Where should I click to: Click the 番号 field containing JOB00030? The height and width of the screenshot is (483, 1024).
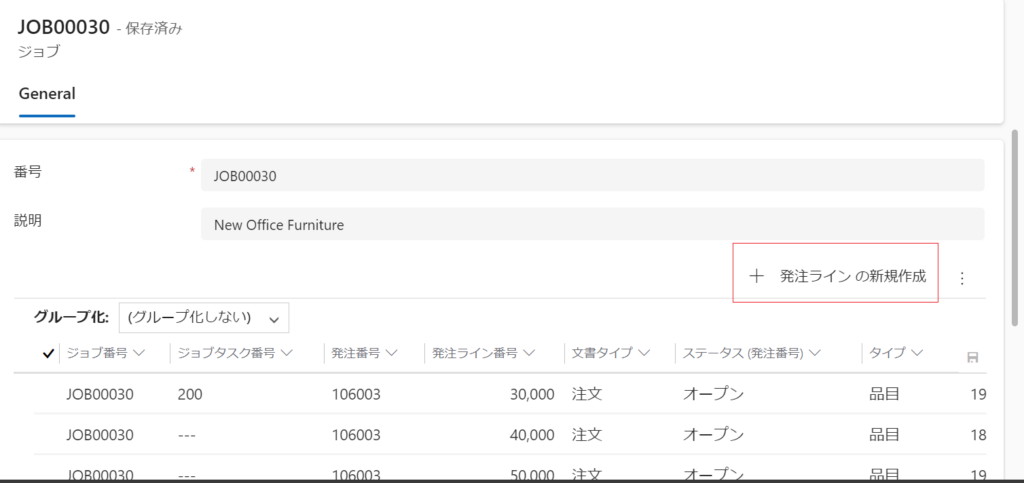click(x=592, y=175)
